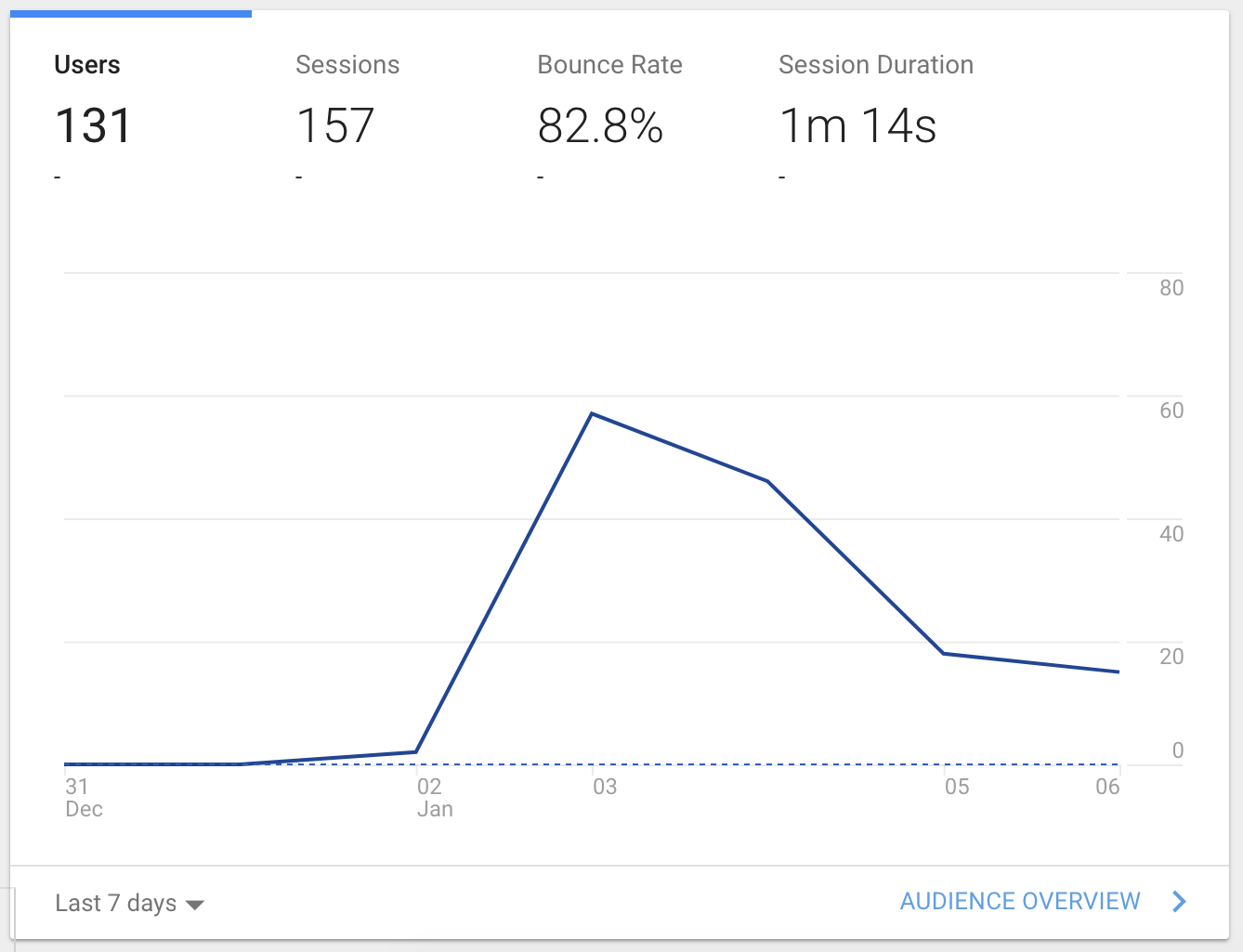Click the chart peak point on 03
The image size is (1243, 952).
(x=592, y=413)
